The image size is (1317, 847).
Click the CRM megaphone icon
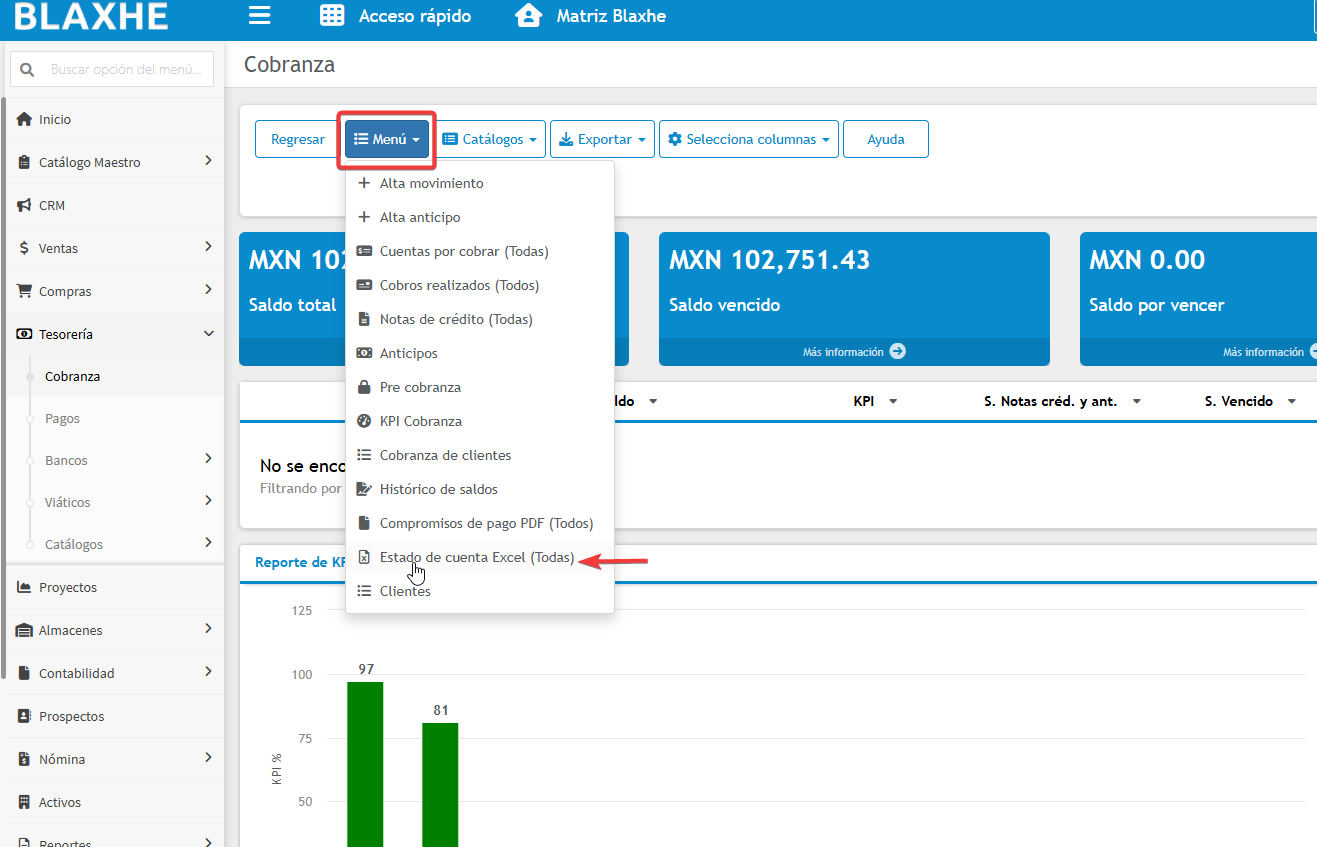(x=24, y=205)
